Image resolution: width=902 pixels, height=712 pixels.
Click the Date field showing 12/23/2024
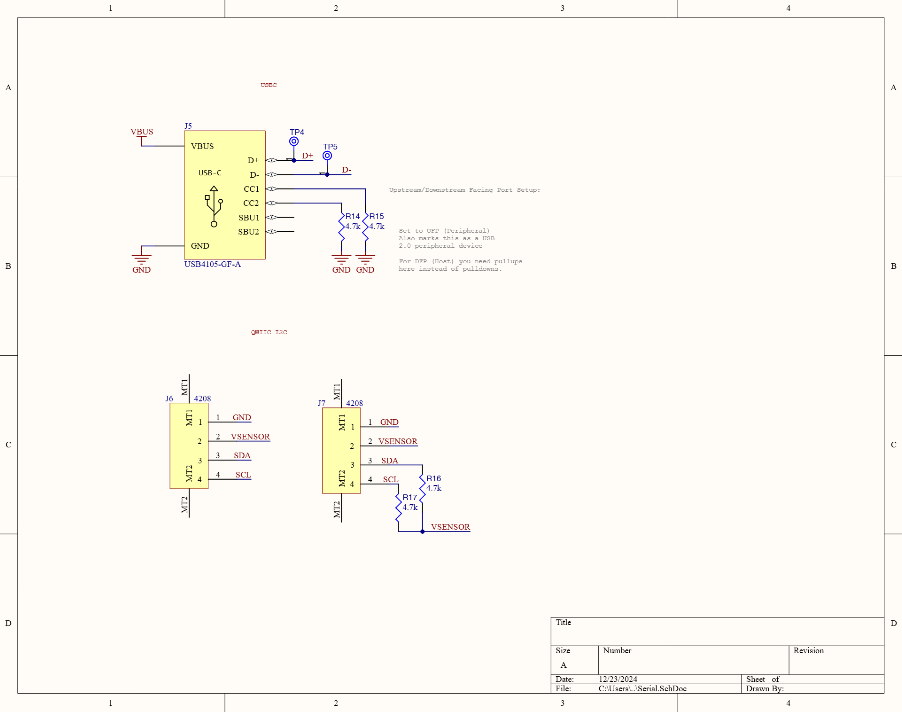[x=616, y=679]
